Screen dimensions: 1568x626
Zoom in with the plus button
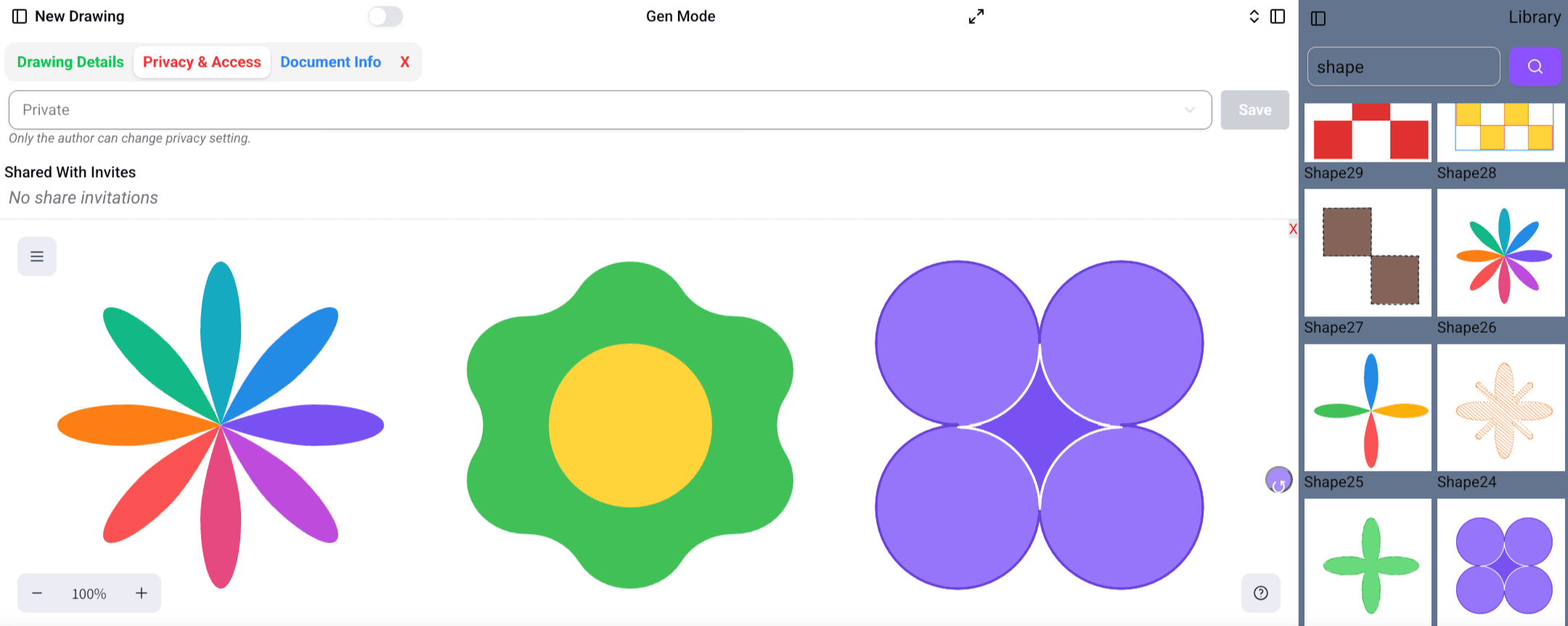(x=142, y=593)
